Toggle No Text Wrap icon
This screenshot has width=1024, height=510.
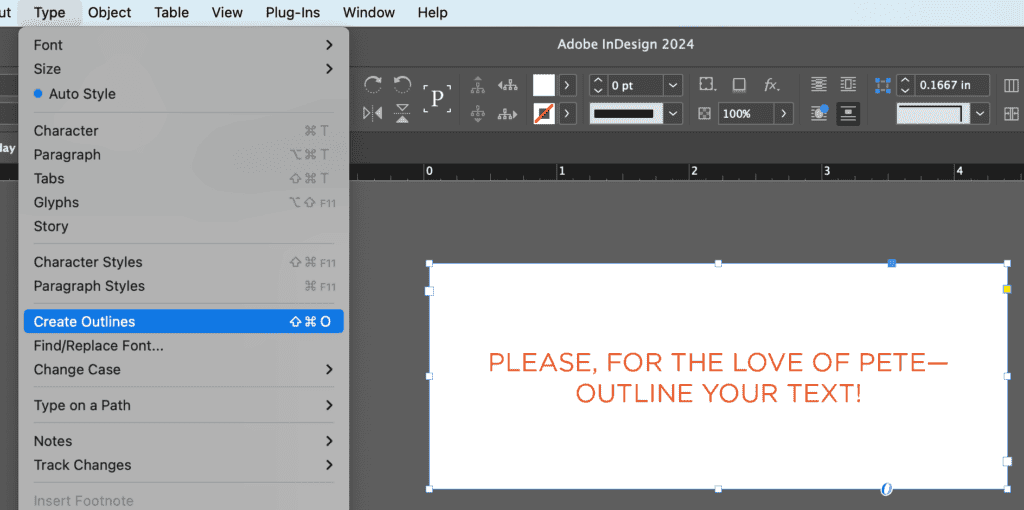click(x=818, y=85)
